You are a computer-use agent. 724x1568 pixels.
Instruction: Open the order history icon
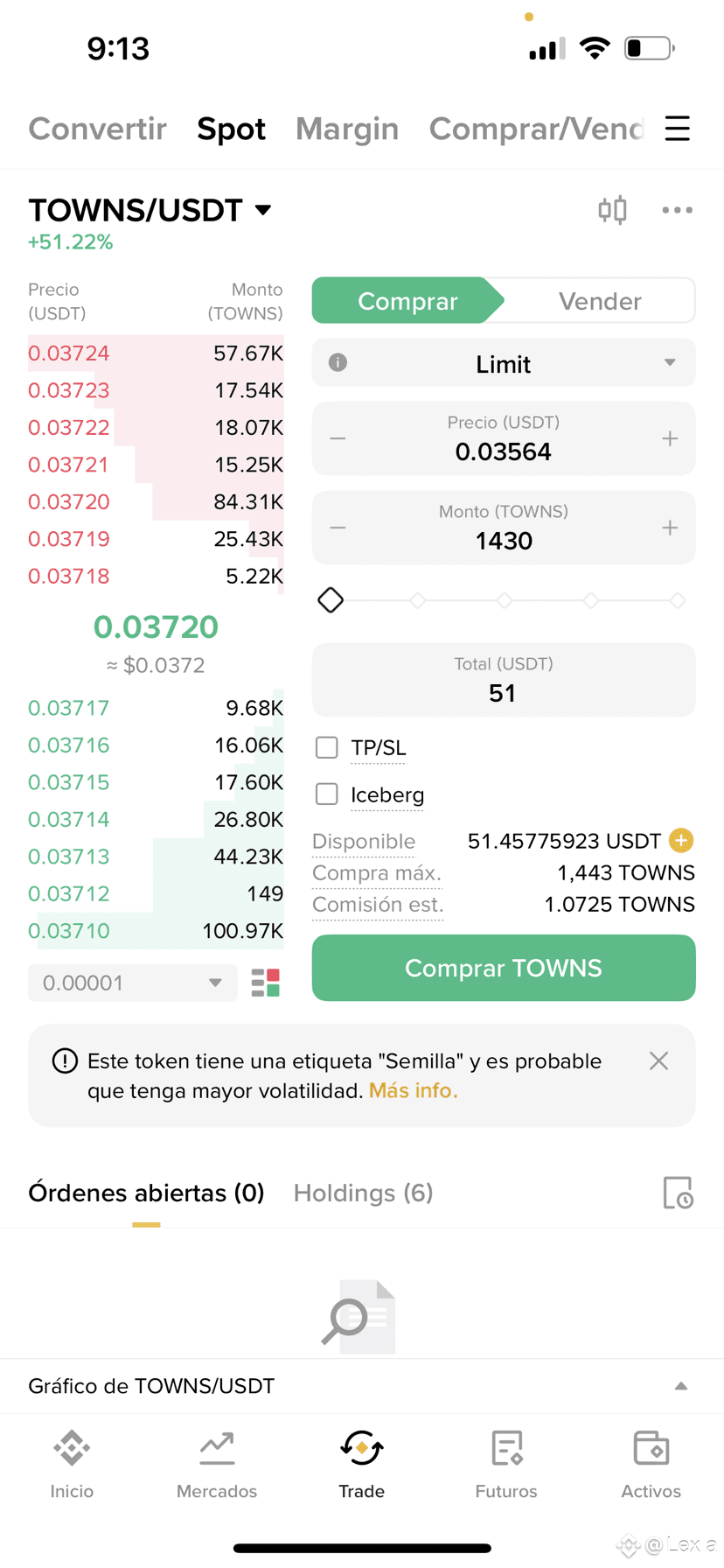click(678, 1193)
